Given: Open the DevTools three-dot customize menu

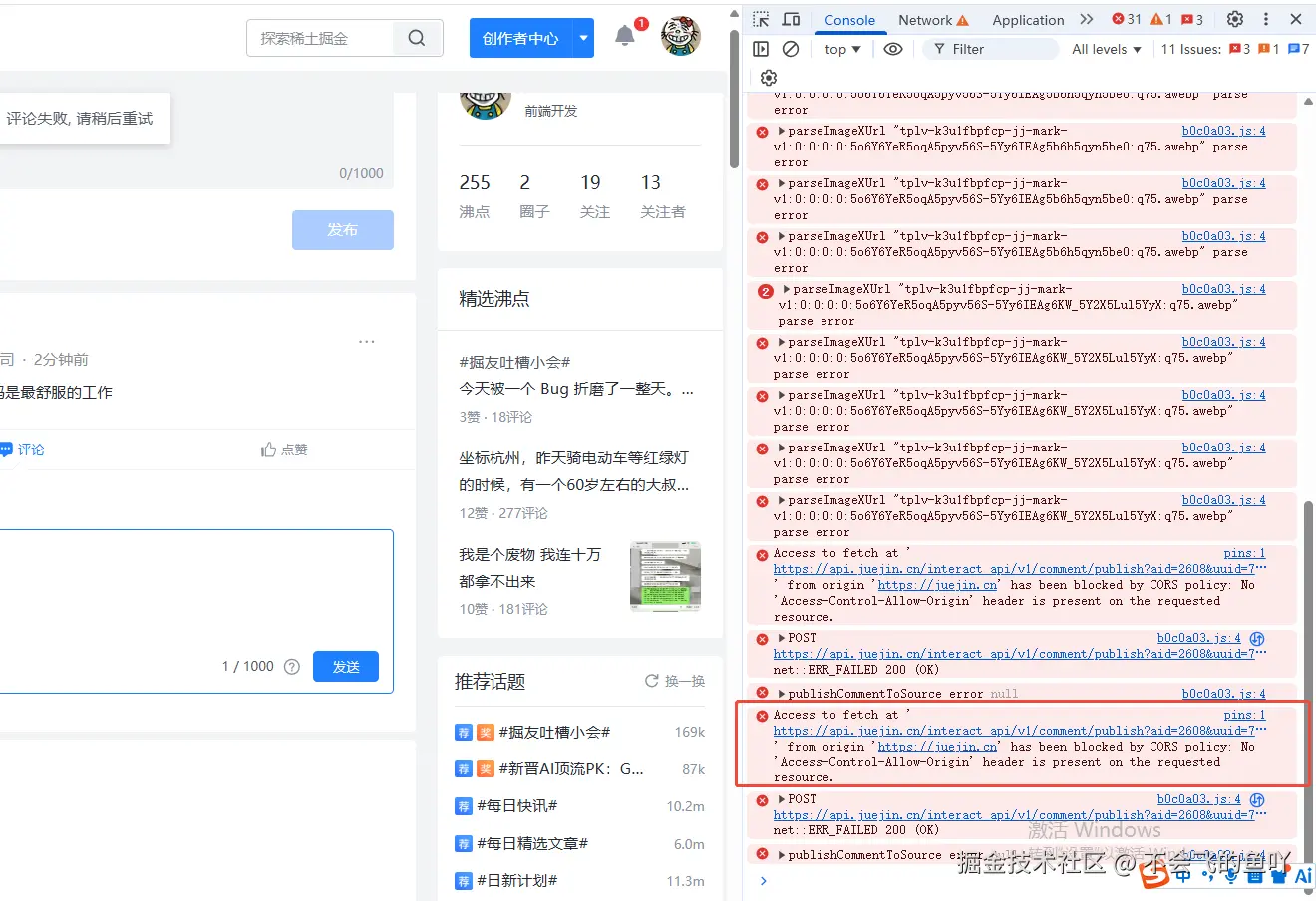Looking at the screenshot, I should coord(1266,19).
